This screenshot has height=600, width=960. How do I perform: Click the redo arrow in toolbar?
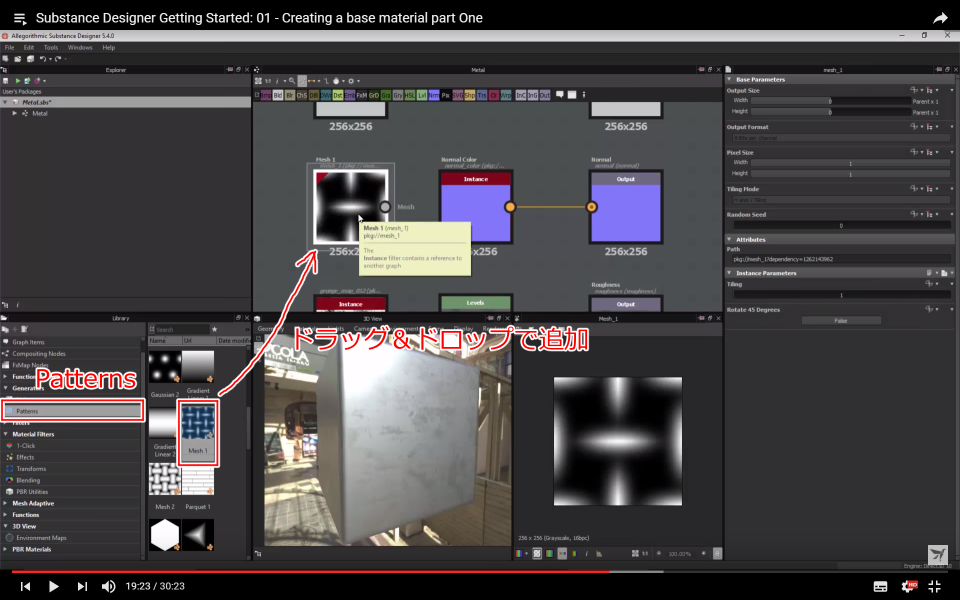pyautogui.click(x=58, y=59)
